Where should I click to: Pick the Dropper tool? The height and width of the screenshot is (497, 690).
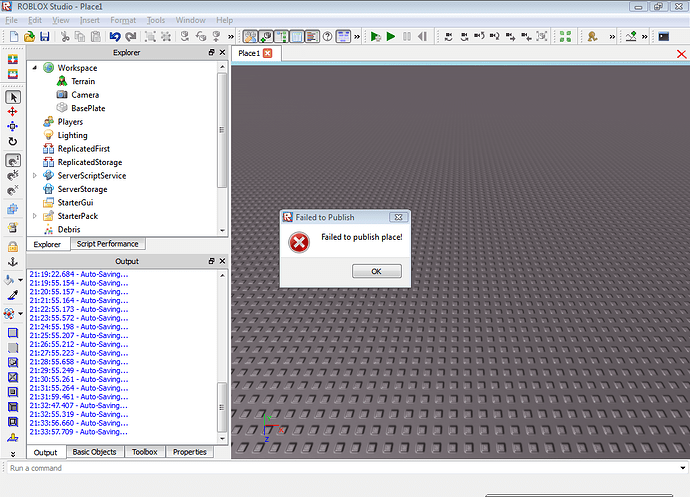point(13,295)
